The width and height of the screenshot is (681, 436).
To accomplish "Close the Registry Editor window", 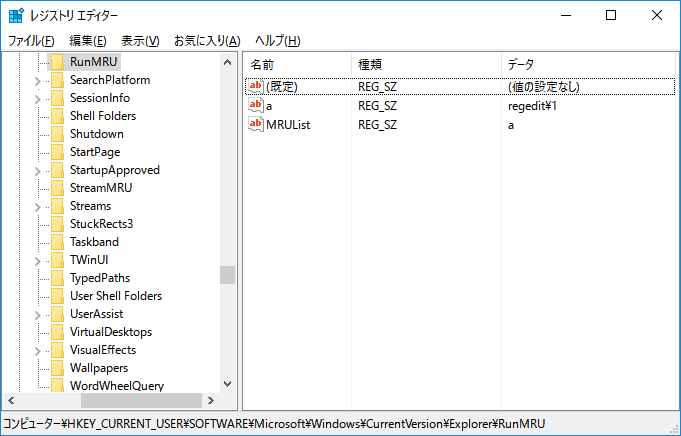I will click(657, 16).
